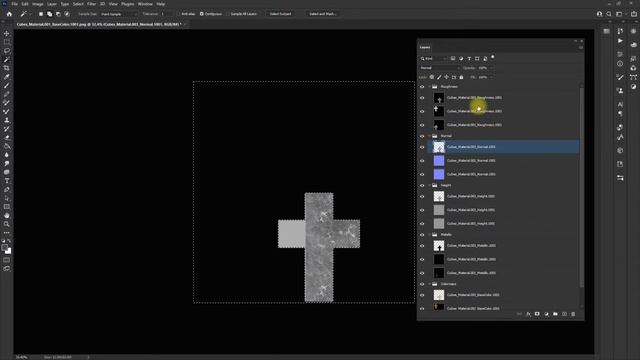Open the Edit Toolbar three-dots button
The width and height of the screenshot is (640, 360).
[7, 233]
